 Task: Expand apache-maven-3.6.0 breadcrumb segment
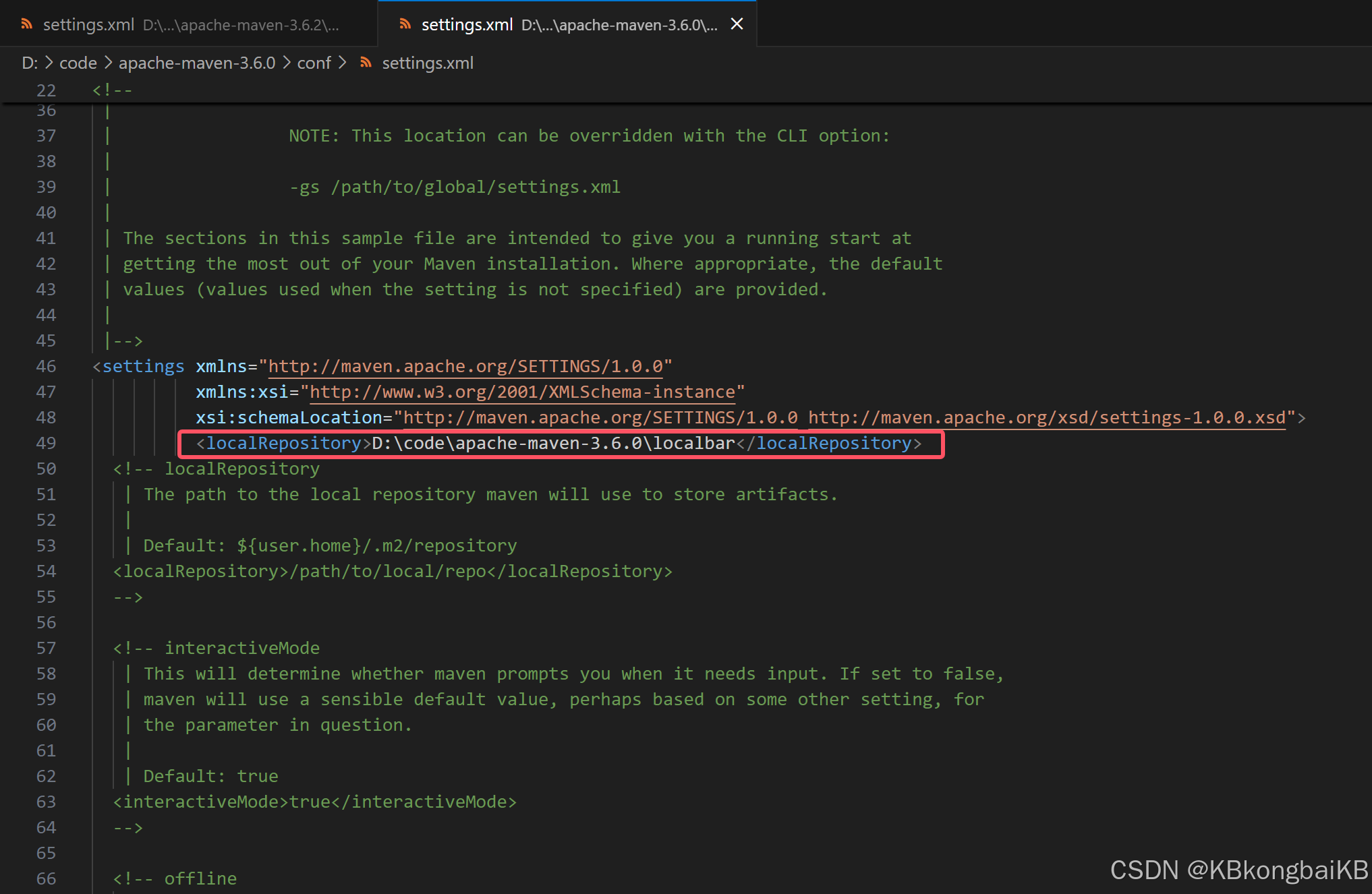pyautogui.click(x=197, y=63)
